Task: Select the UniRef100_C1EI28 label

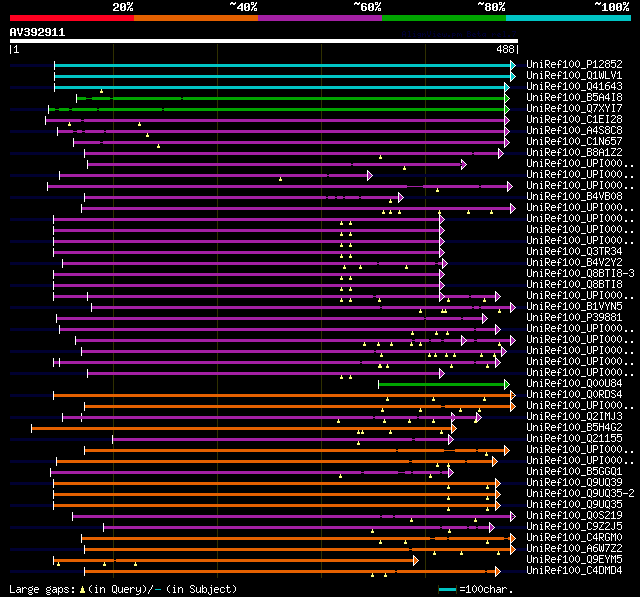Action: 574,120
